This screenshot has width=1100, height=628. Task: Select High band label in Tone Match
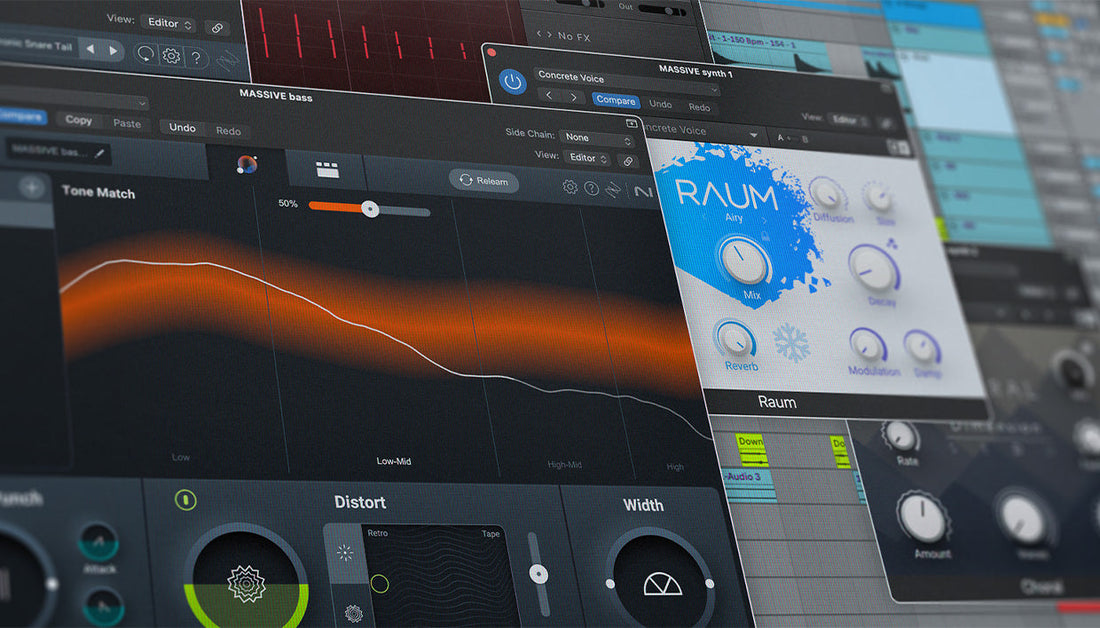[x=675, y=467]
